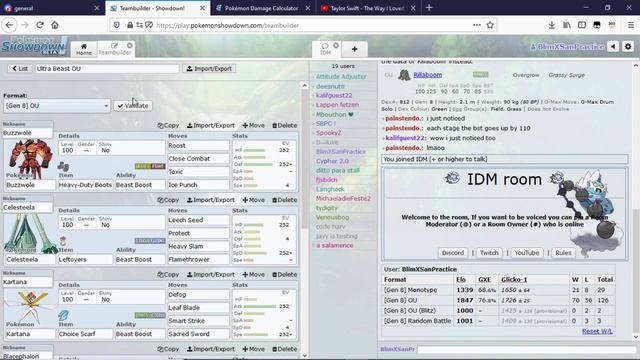Open a new browser tab

(429, 8)
